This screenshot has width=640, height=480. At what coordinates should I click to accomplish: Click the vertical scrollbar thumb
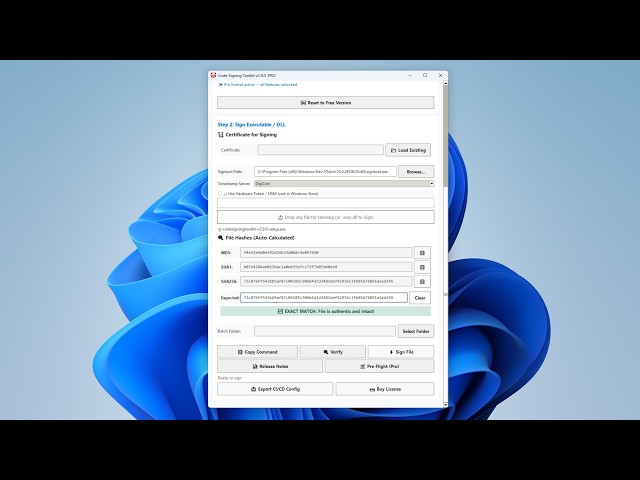445,137
